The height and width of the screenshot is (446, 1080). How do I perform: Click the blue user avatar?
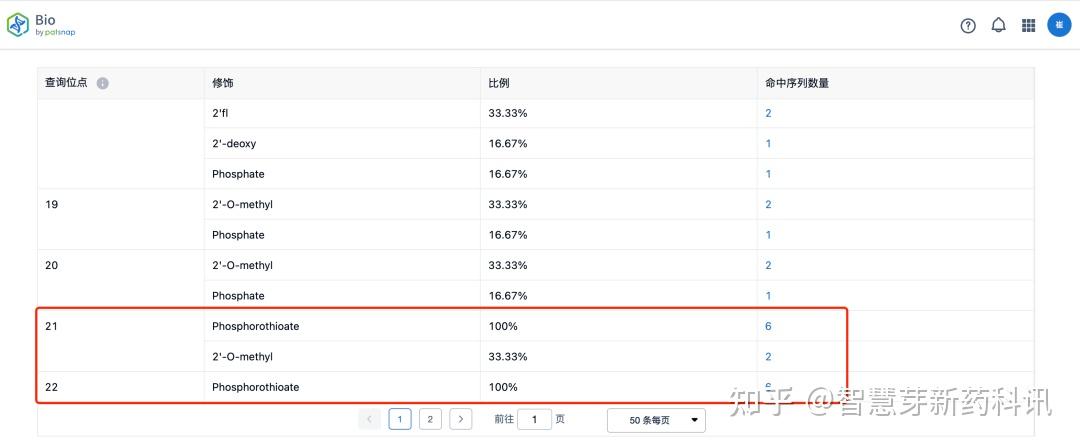coord(1059,25)
